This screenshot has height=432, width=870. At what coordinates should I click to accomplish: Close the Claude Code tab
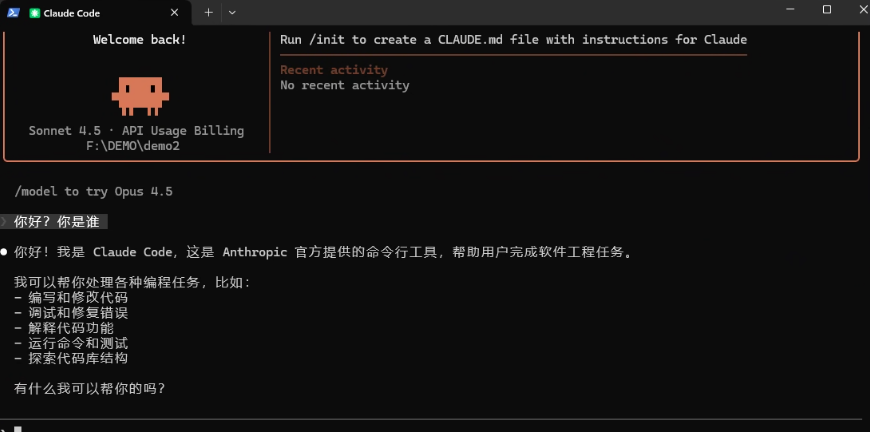pos(174,13)
